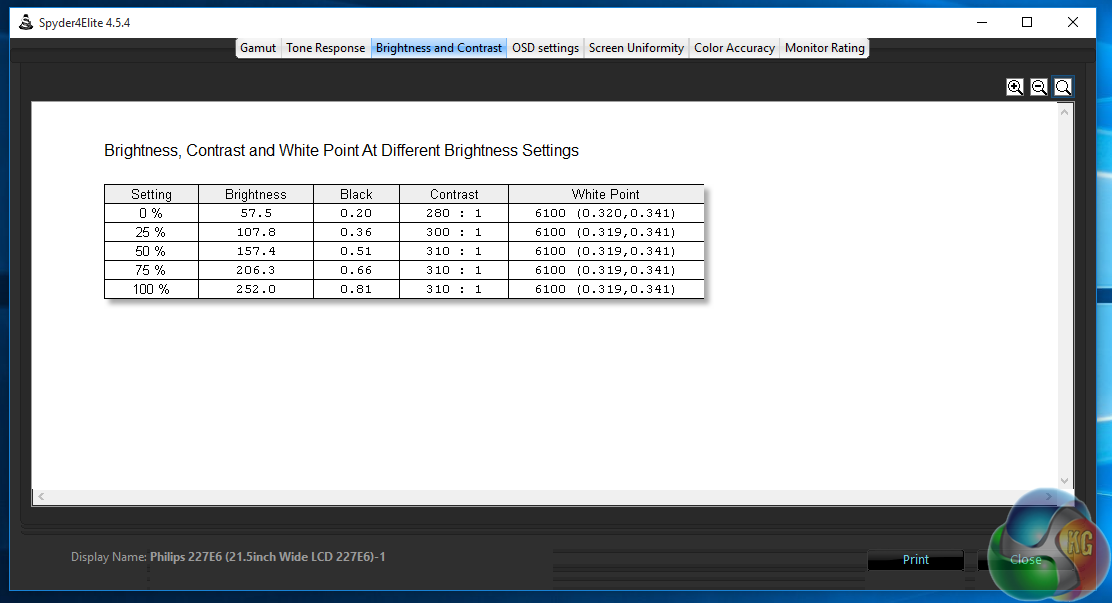The width and height of the screenshot is (1112, 603).
Task: Go to the OSD settings tab
Action: (545, 48)
